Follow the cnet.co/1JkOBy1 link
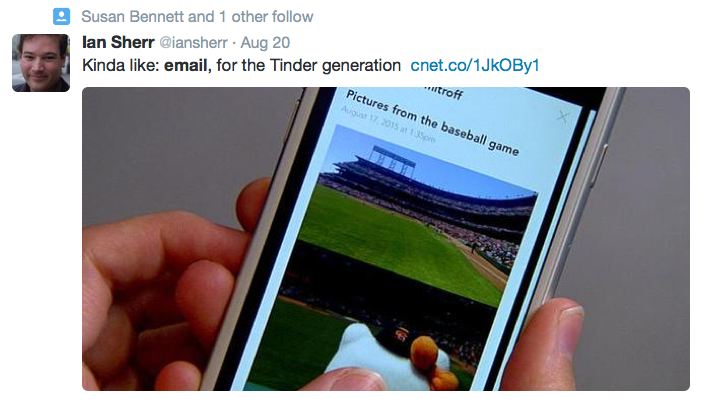 pos(475,65)
